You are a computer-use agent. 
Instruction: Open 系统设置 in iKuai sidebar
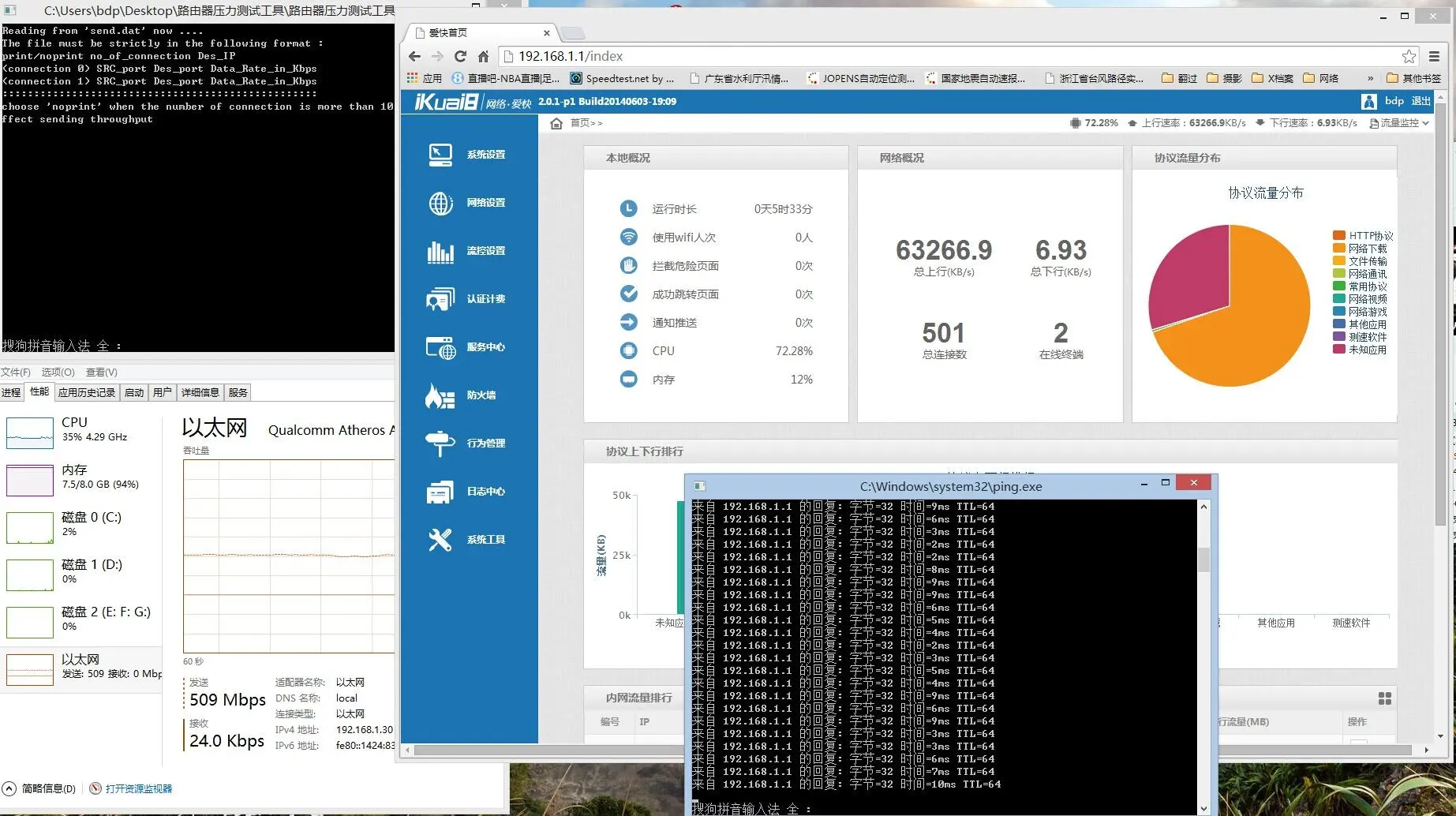tap(466, 155)
